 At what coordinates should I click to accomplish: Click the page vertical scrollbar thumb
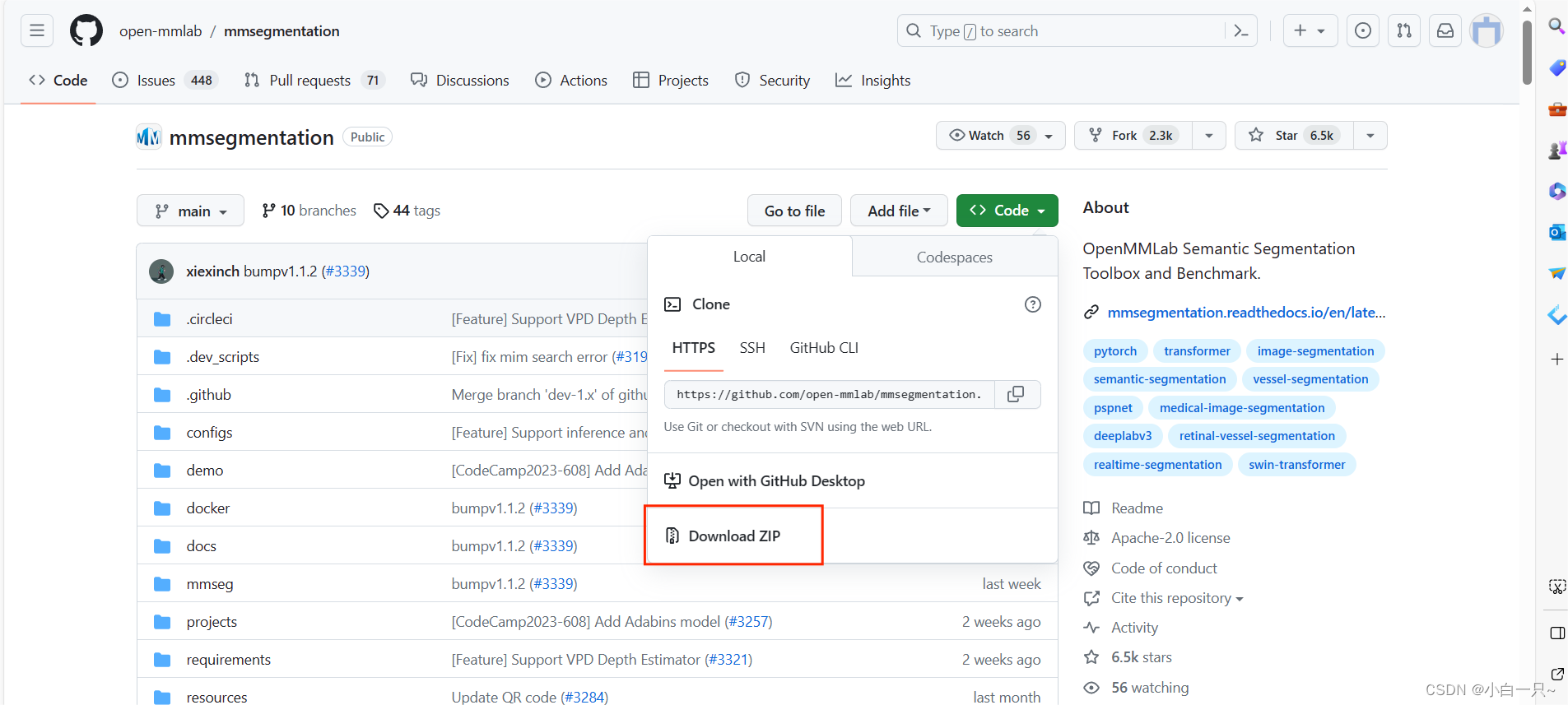[x=1527, y=52]
